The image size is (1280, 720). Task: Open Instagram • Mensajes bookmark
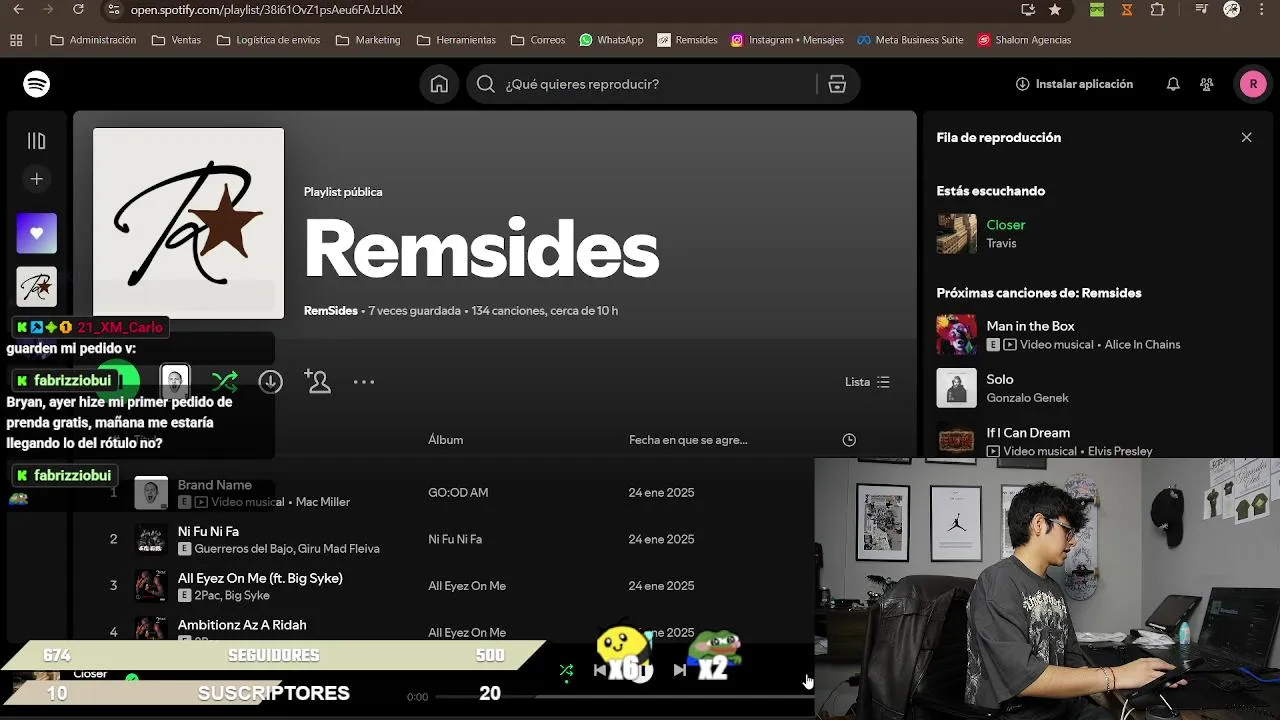coord(787,40)
